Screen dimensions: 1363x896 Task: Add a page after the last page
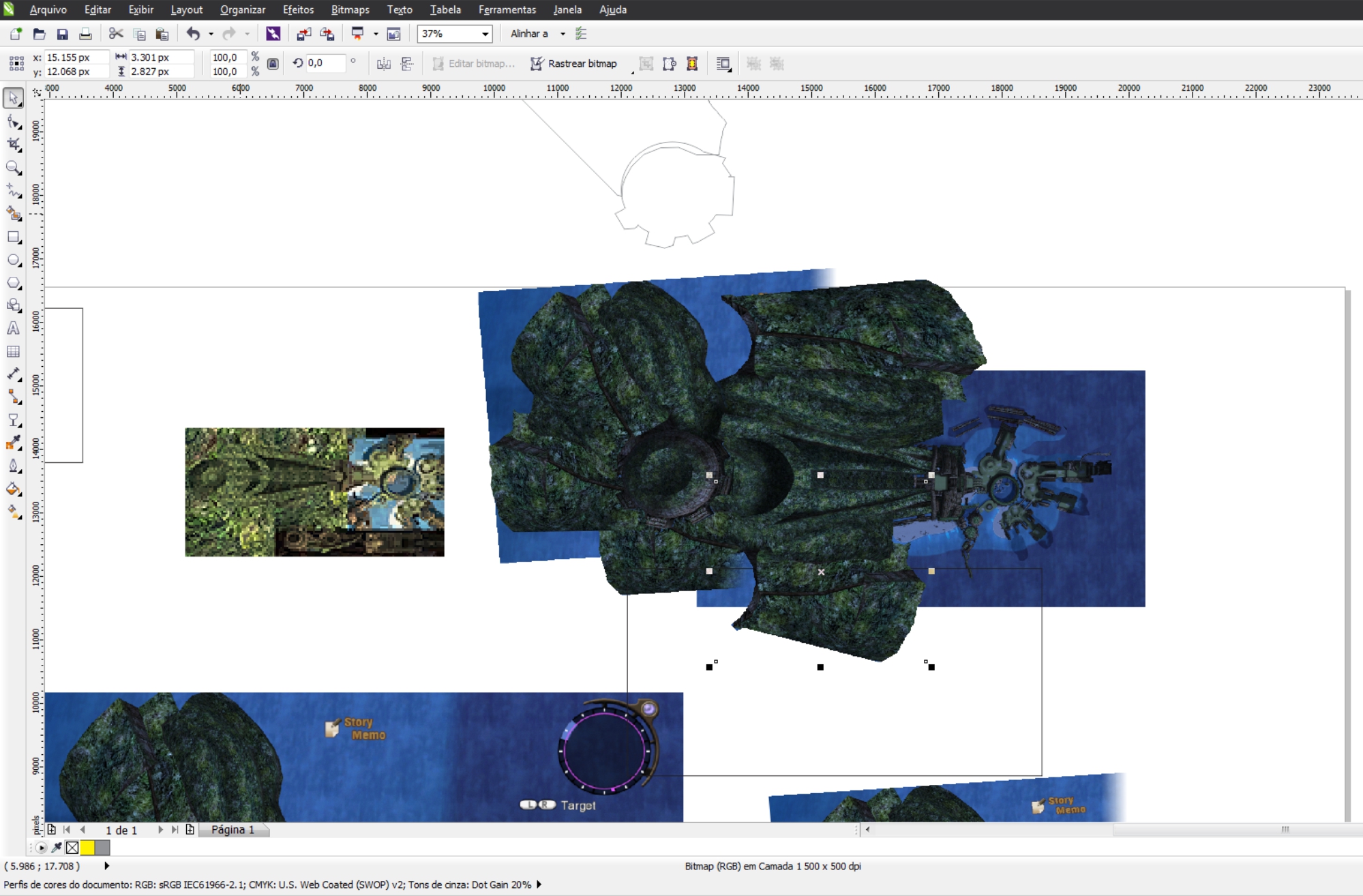pos(190,830)
